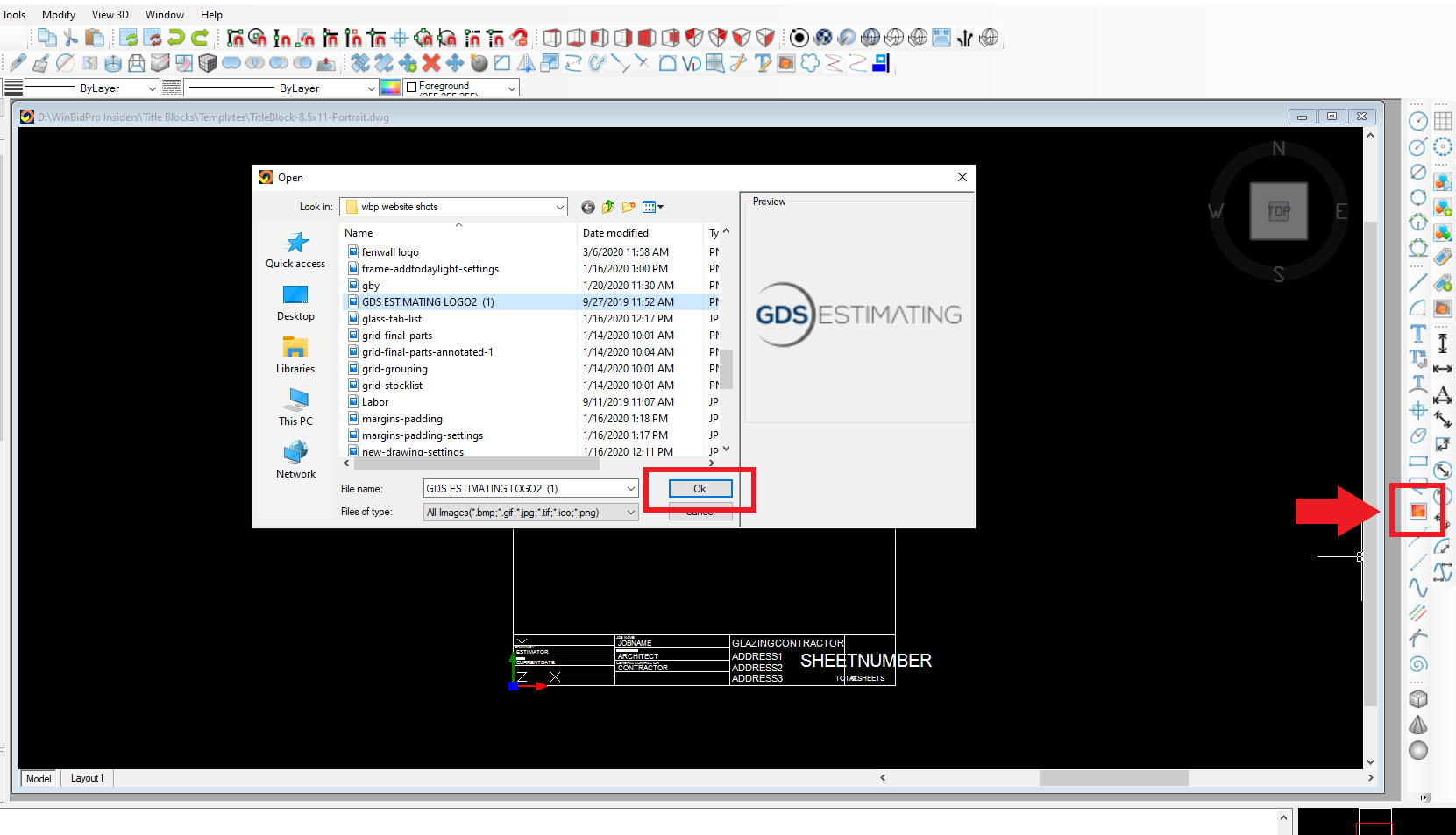Screen dimensions: 1456x835
Task: Click the Ok button in Open dialog
Action: click(700, 488)
